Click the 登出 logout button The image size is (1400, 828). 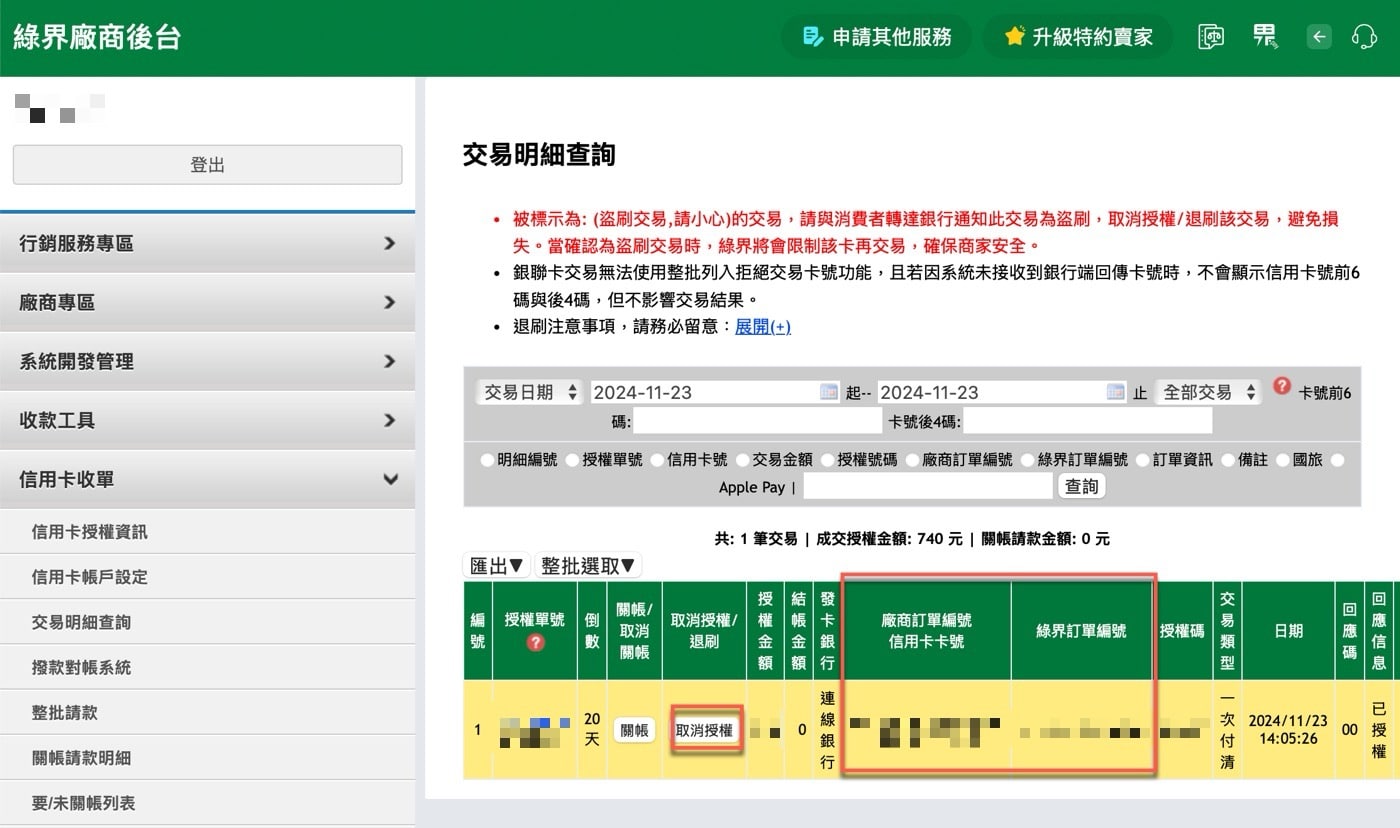coord(207,165)
